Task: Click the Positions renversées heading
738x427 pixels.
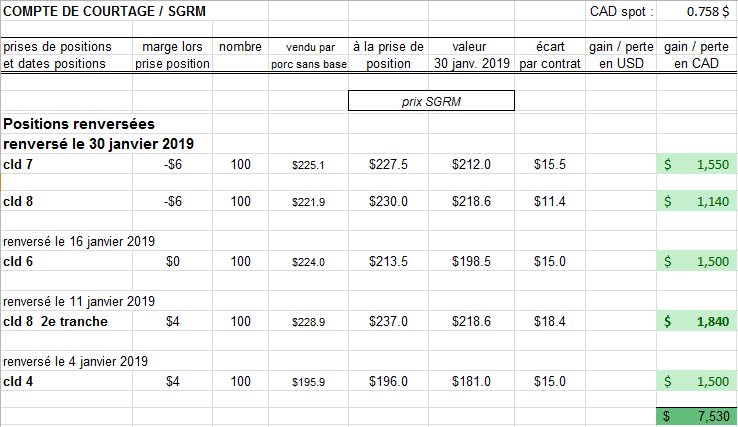Action: [79, 124]
